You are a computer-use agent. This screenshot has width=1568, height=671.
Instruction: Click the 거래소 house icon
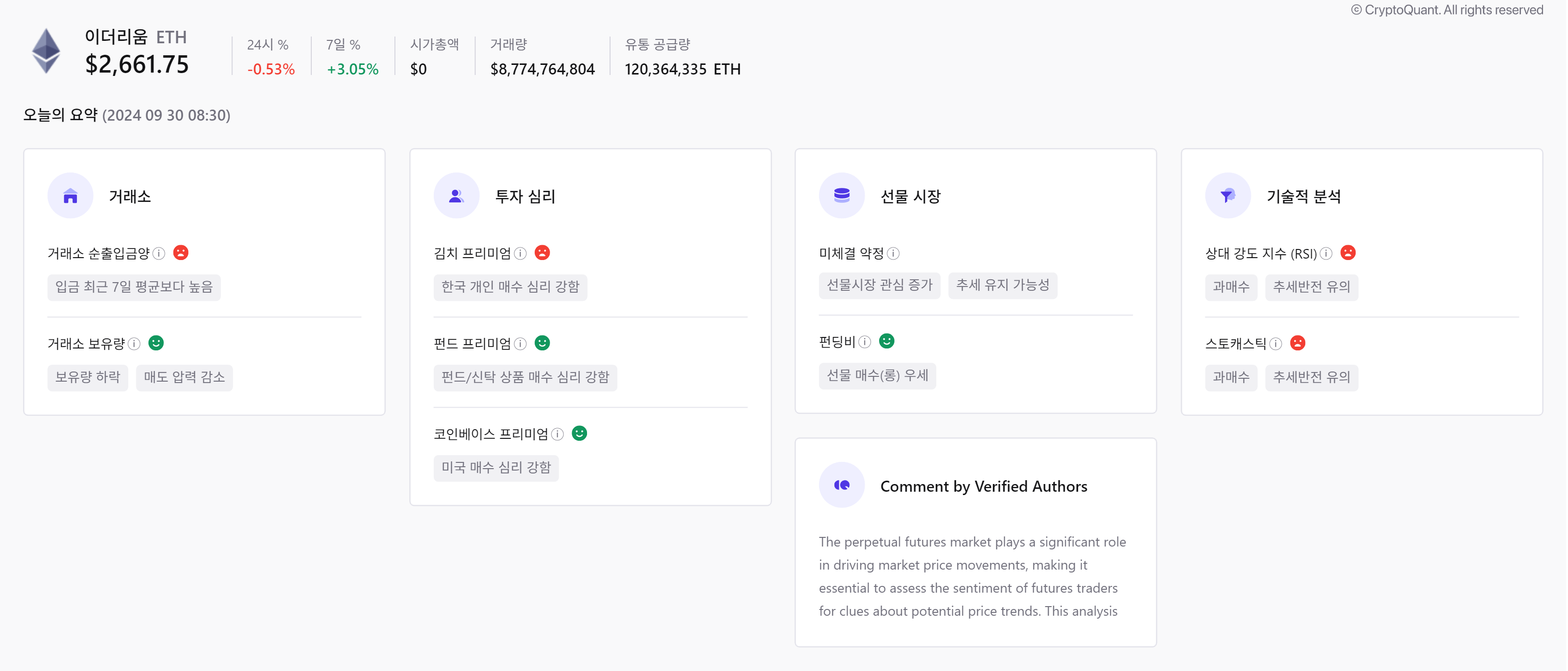(71, 196)
